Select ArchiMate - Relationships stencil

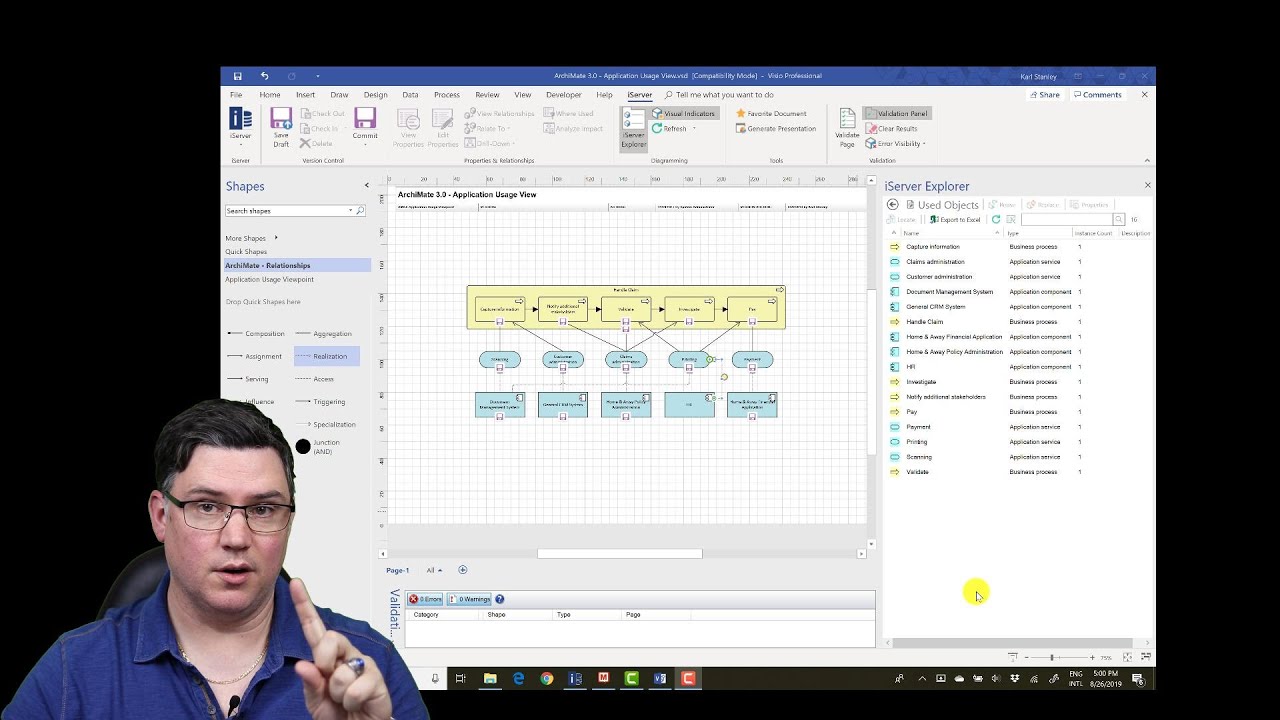coord(297,266)
